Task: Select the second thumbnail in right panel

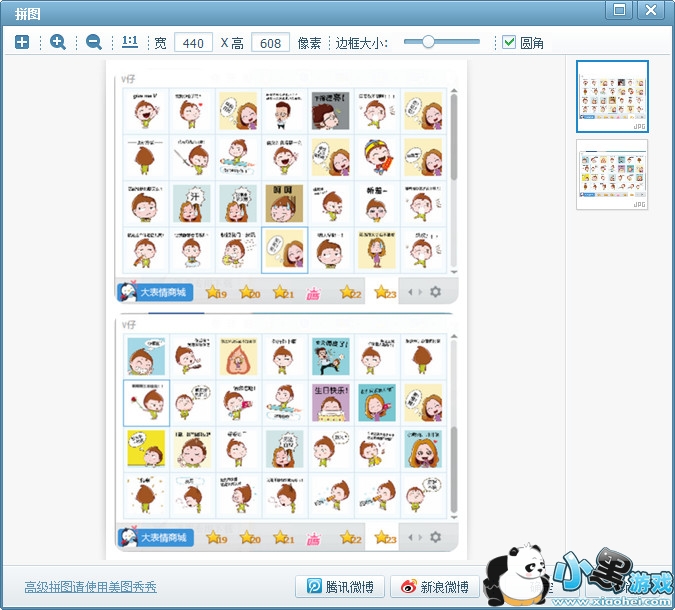Action: 612,174
